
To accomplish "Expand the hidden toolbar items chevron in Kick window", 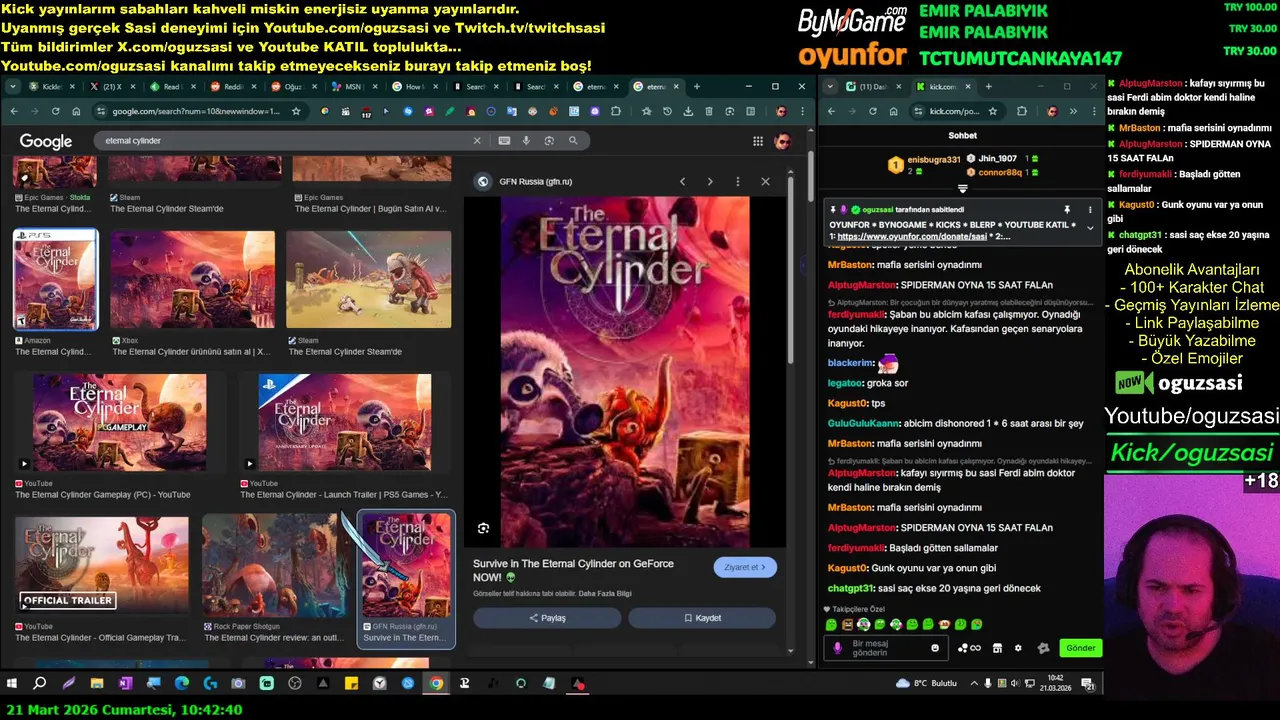I will click(1072, 111).
